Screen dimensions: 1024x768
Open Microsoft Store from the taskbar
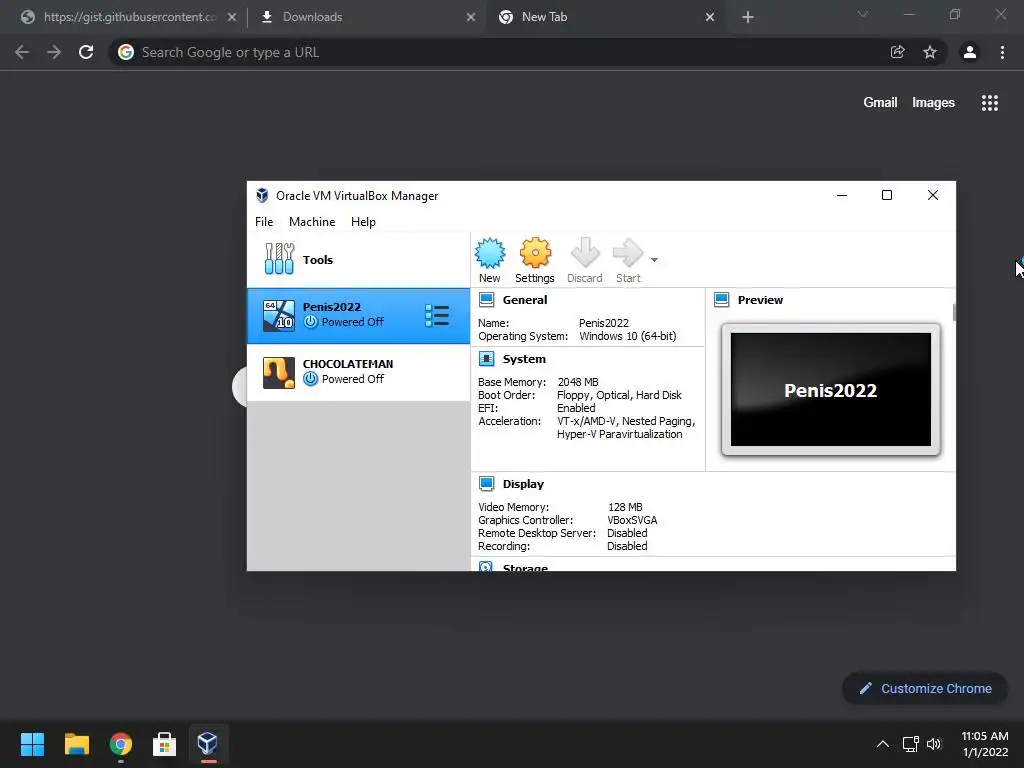pyautogui.click(x=165, y=744)
